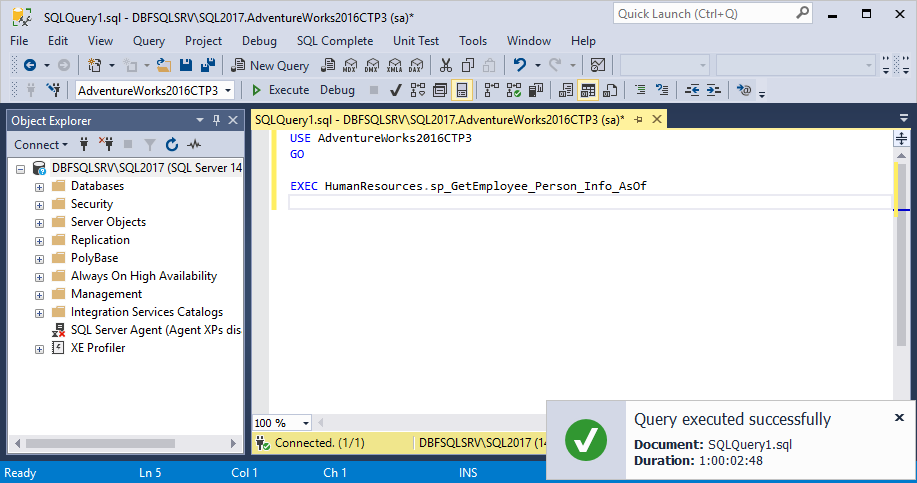
Task: Open the Tools menu
Action: click(x=473, y=41)
